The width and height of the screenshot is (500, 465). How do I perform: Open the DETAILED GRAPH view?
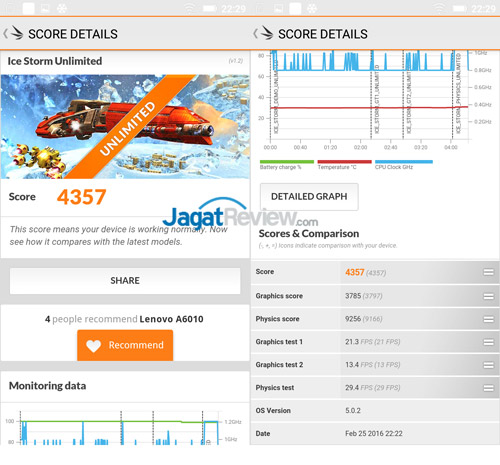coord(309,197)
